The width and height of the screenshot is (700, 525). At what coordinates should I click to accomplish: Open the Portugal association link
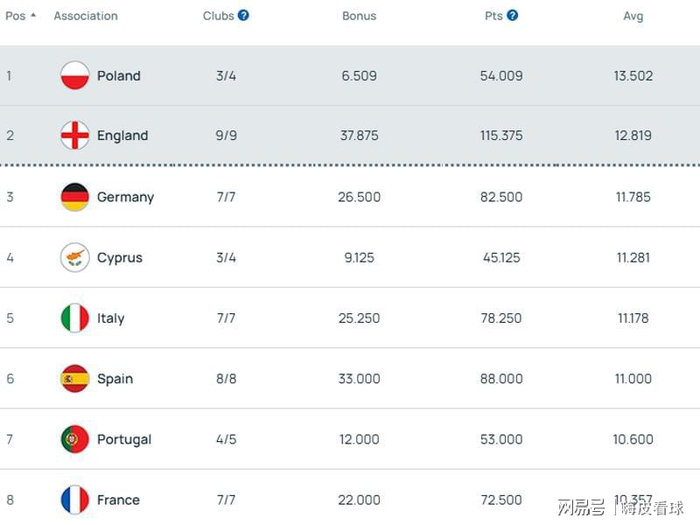pyautogui.click(x=124, y=439)
